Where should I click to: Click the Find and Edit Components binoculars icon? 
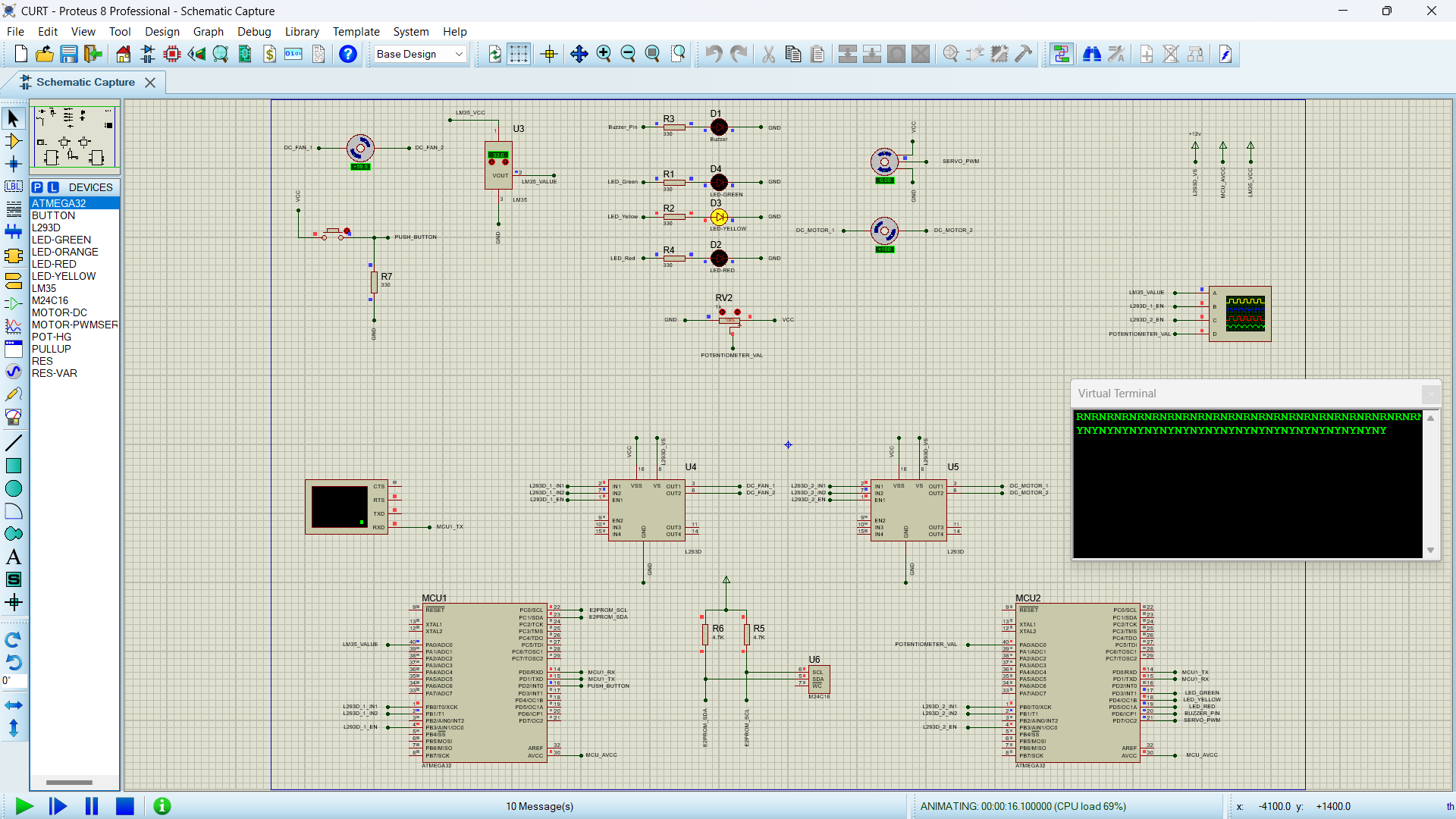[x=1092, y=54]
